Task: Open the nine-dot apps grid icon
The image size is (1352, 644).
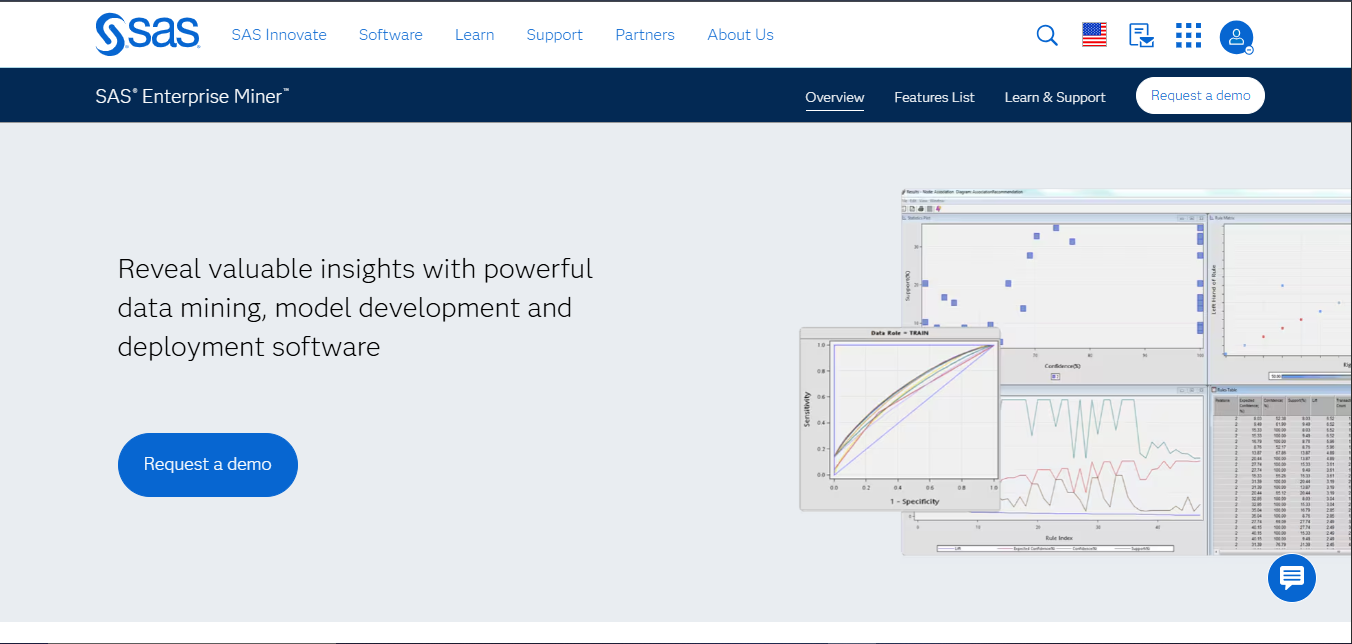Action: click(1188, 35)
